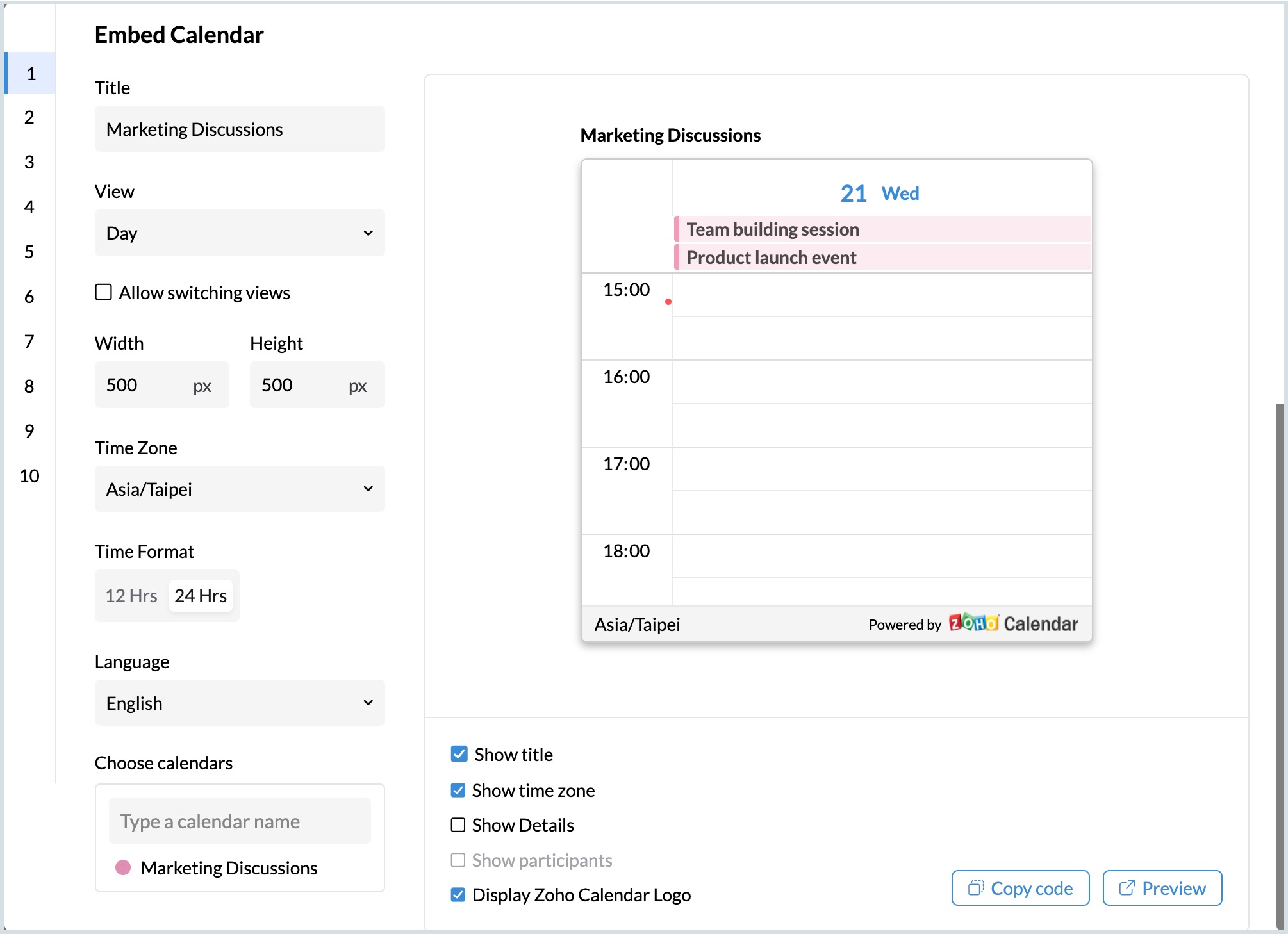
Task: Click the pink Marketing Discussions calendar color dot
Action: pyautogui.click(x=123, y=867)
